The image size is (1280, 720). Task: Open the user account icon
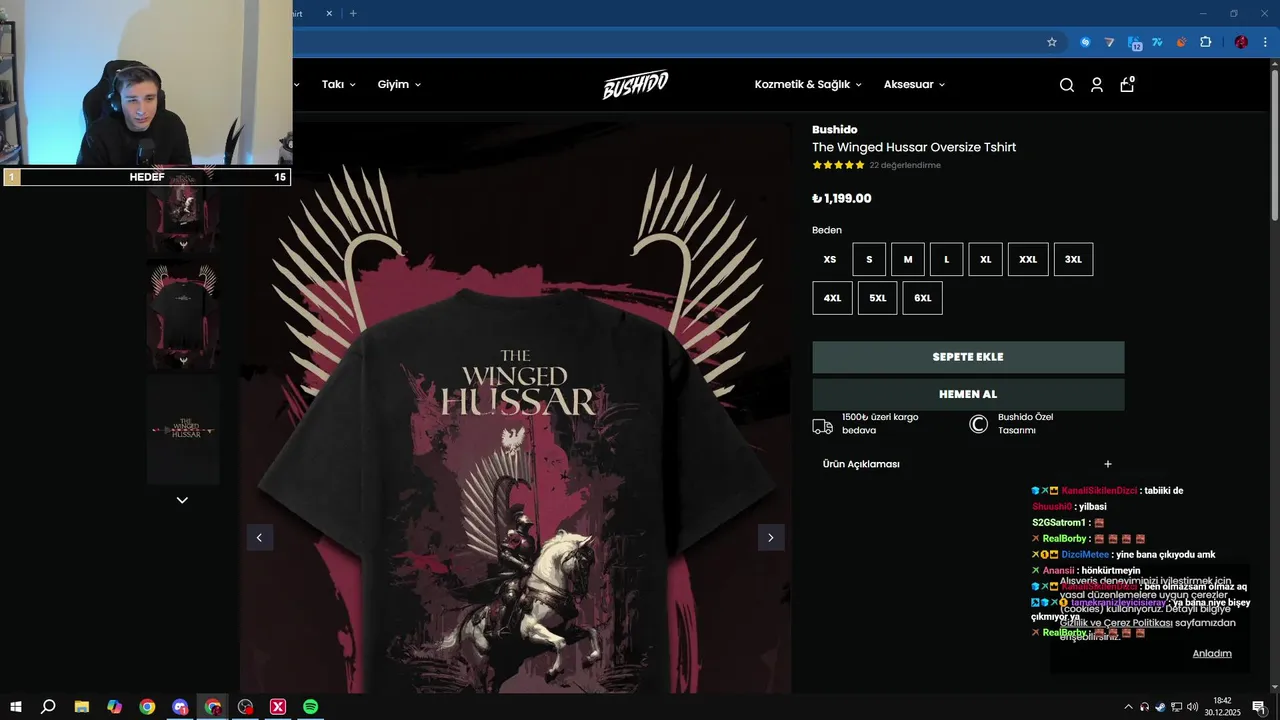point(1097,85)
